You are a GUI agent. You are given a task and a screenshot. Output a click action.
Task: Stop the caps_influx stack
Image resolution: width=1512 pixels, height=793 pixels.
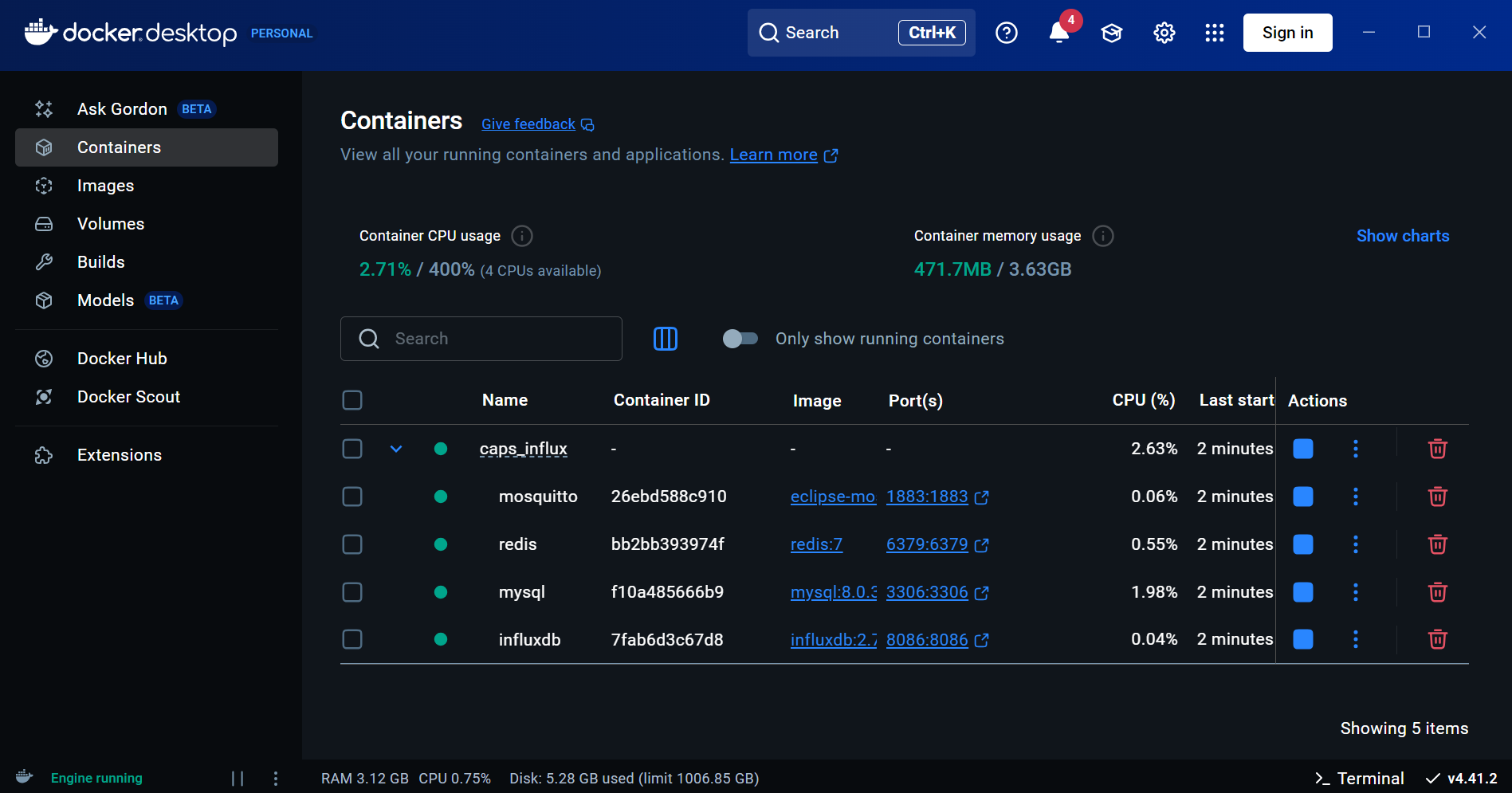(x=1303, y=449)
